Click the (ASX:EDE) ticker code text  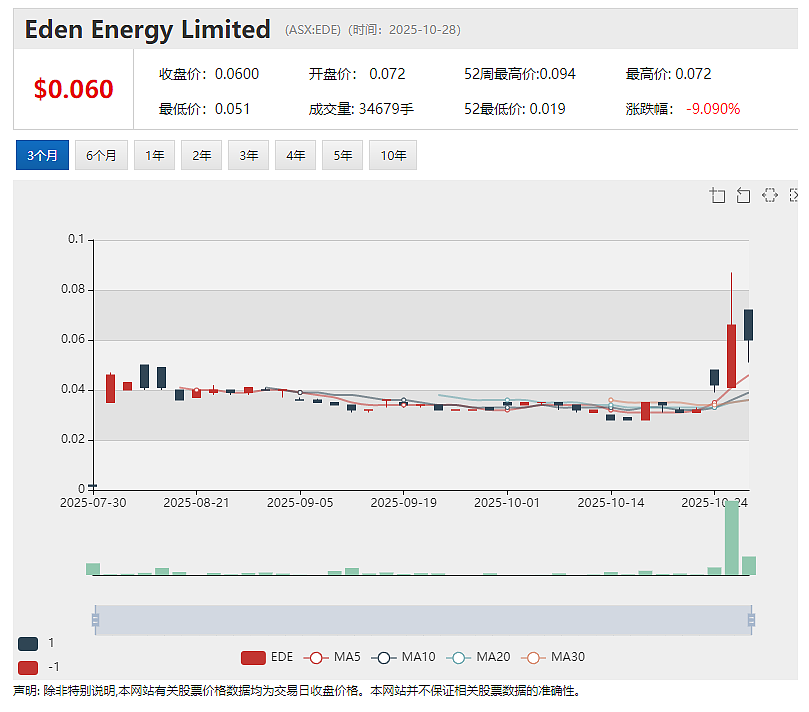[x=313, y=30]
